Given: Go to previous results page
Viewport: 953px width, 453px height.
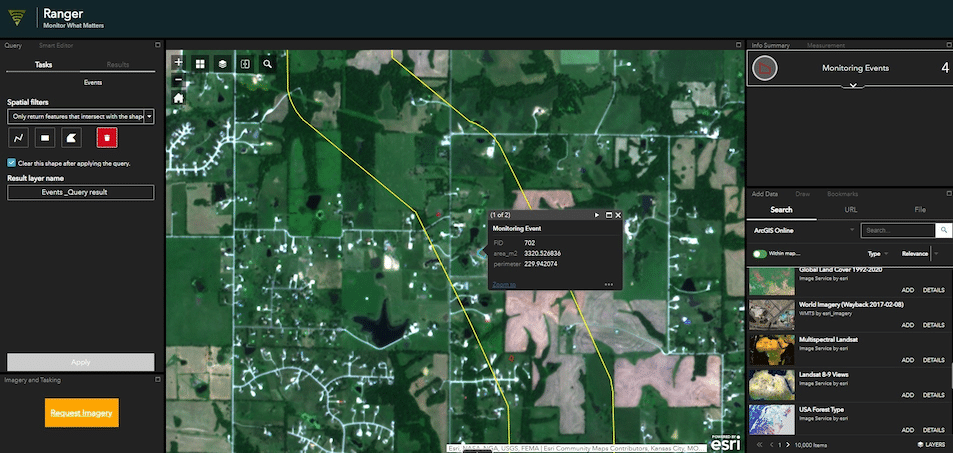Looking at the screenshot, I should (771, 445).
